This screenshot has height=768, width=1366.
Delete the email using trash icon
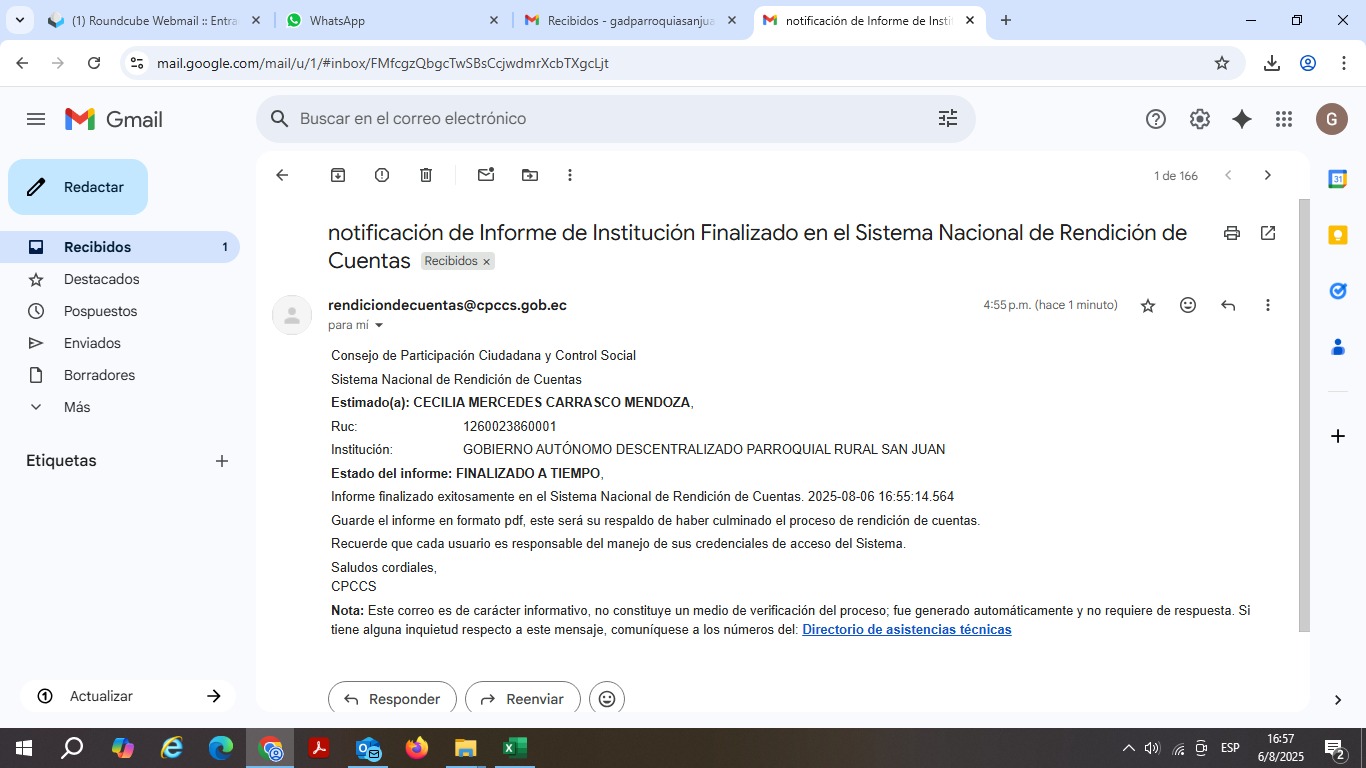[426, 175]
